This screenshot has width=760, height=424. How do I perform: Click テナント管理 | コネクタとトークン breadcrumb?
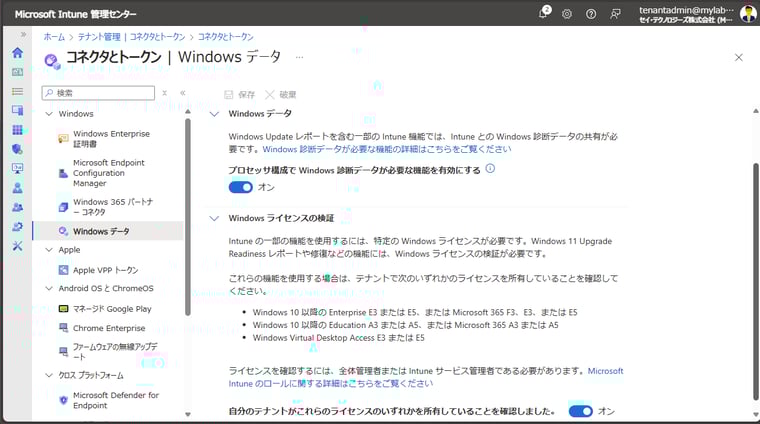(131, 37)
